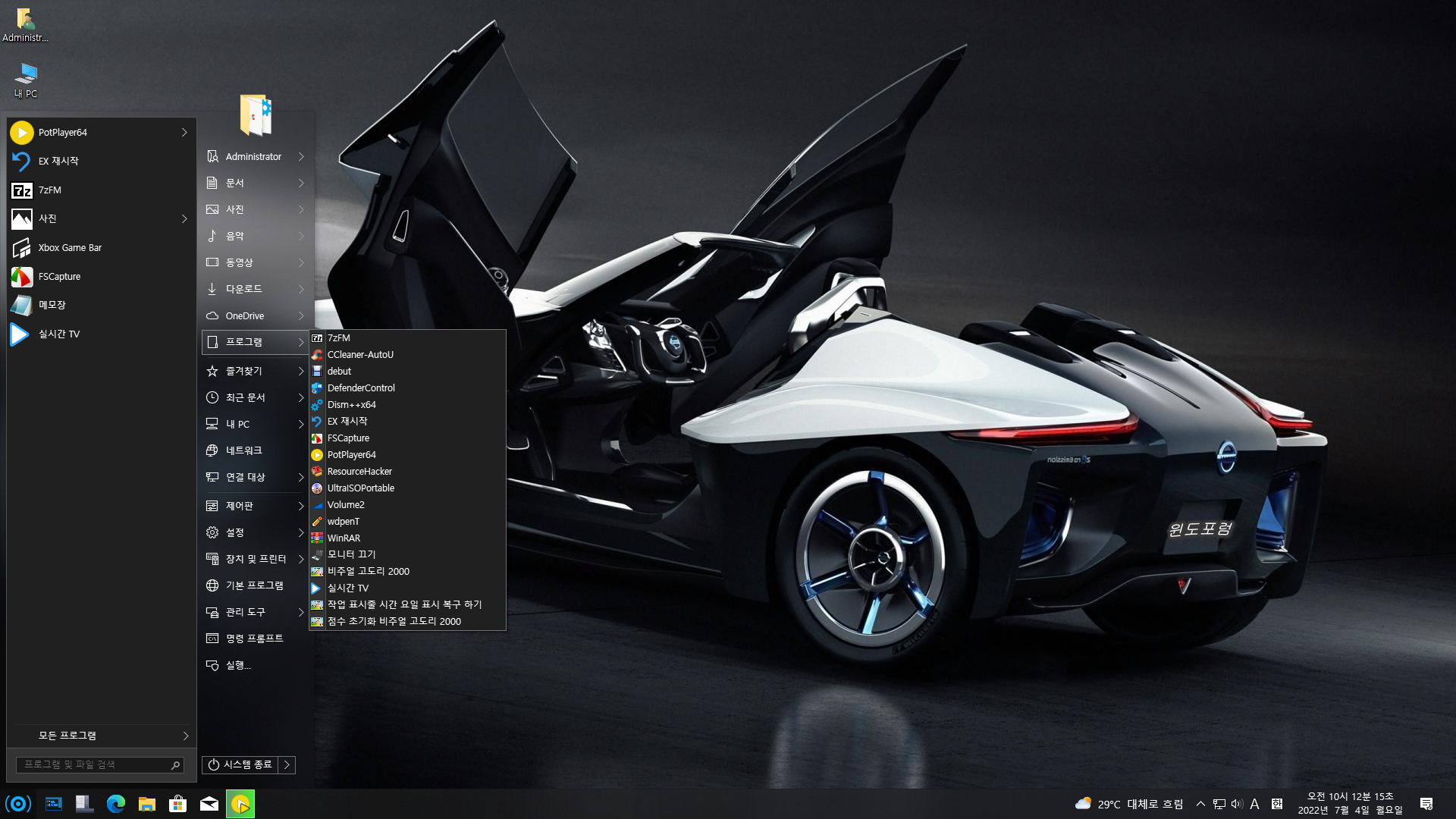Expand 문서 submenu arrow
Viewport: 1456px width, 819px height.
click(301, 184)
